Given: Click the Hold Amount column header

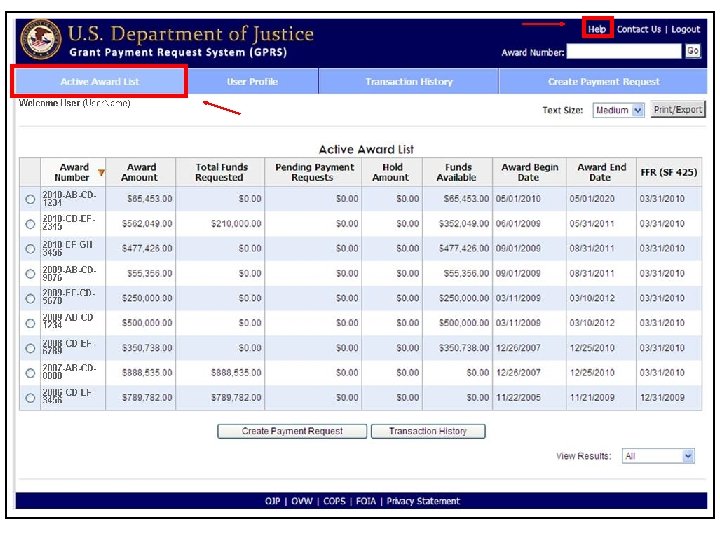Looking at the screenshot, I should click(x=392, y=172).
